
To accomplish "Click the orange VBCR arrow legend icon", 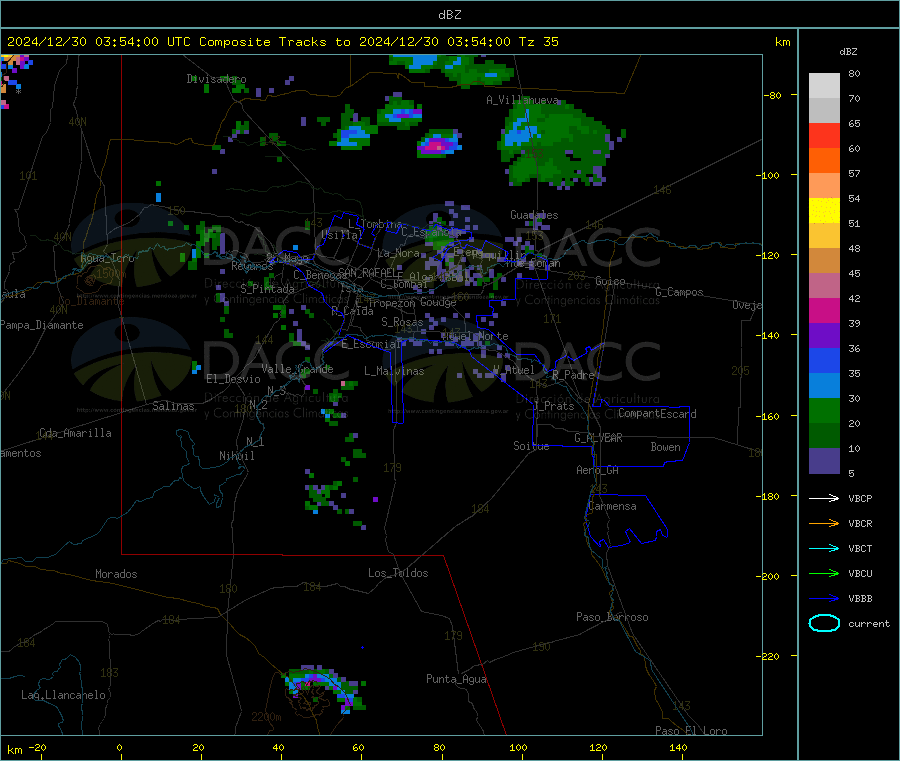I will [824, 523].
